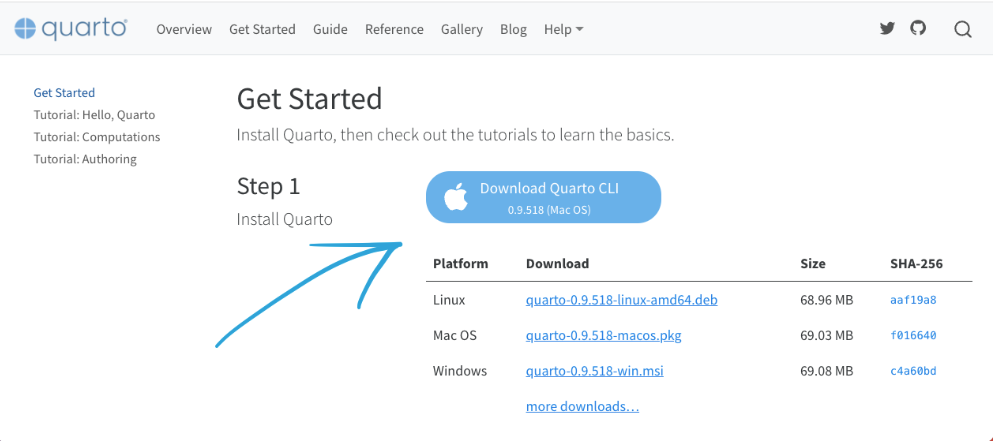
Task: Open the more downloads link
Action: pyautogui.click(x=582, y=407)
